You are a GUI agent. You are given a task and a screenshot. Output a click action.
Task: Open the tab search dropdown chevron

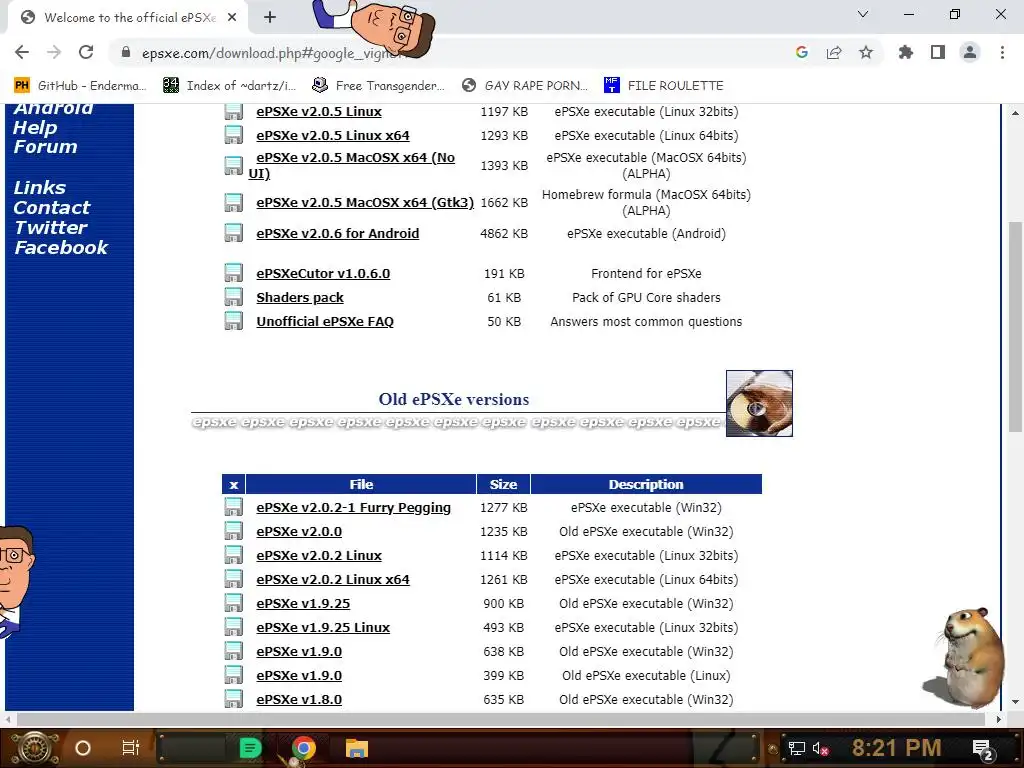click(x=863, y=14)
